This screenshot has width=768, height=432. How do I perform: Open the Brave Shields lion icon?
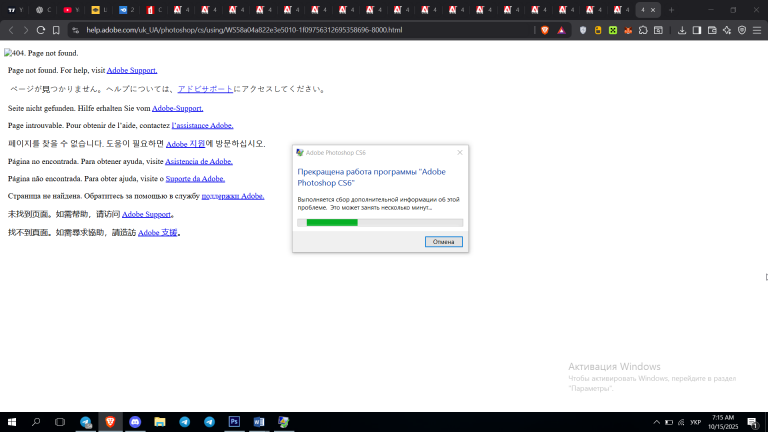[x=545, y=30]
